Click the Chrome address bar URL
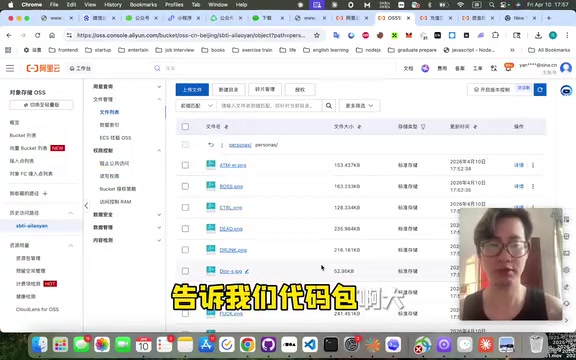 (191, 35)
